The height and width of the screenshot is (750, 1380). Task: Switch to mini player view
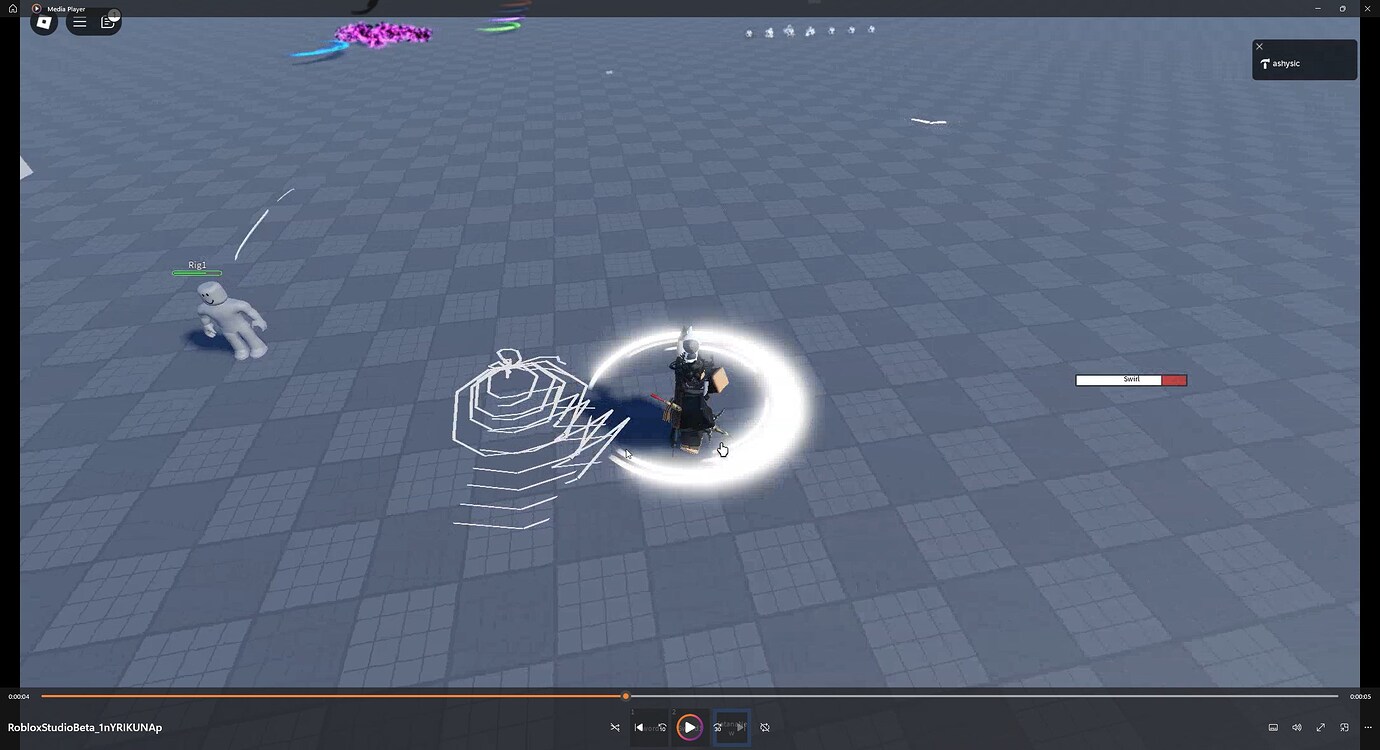(1345, 727)
